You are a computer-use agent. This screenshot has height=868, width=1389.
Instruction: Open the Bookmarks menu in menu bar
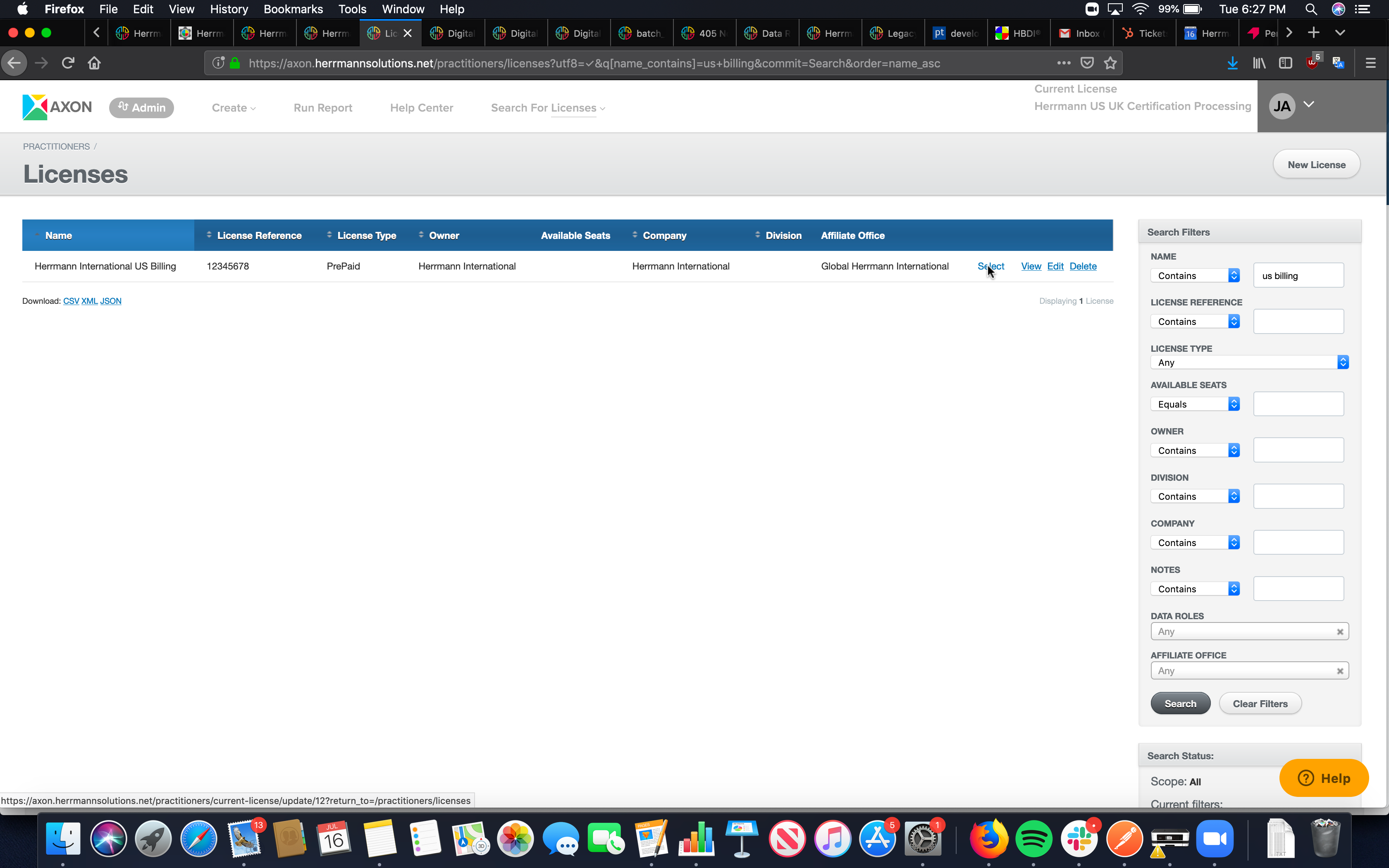point(293,9)
